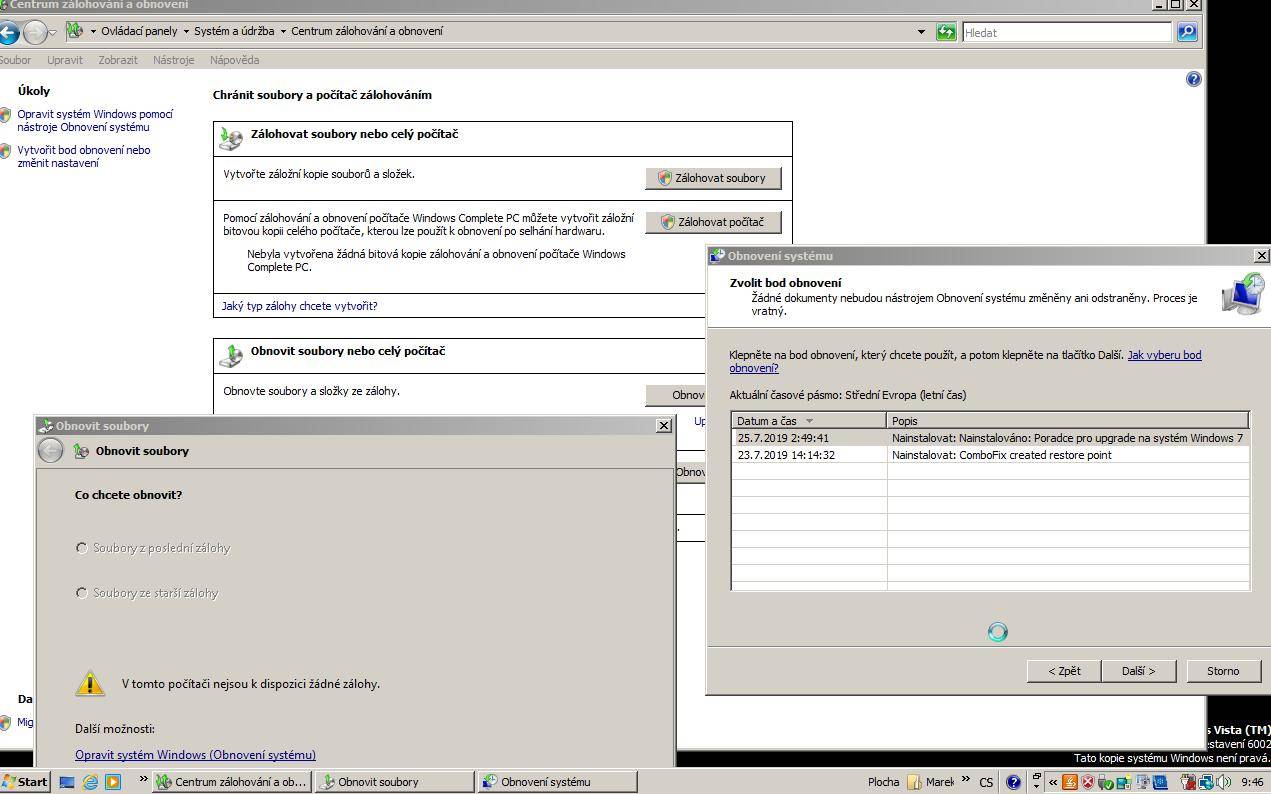The width and height of the screenshot is (1271, 794).
Task: Click the 'Opravit systém Windows pomocí nástroje' task link
Action: coord(95,120)
